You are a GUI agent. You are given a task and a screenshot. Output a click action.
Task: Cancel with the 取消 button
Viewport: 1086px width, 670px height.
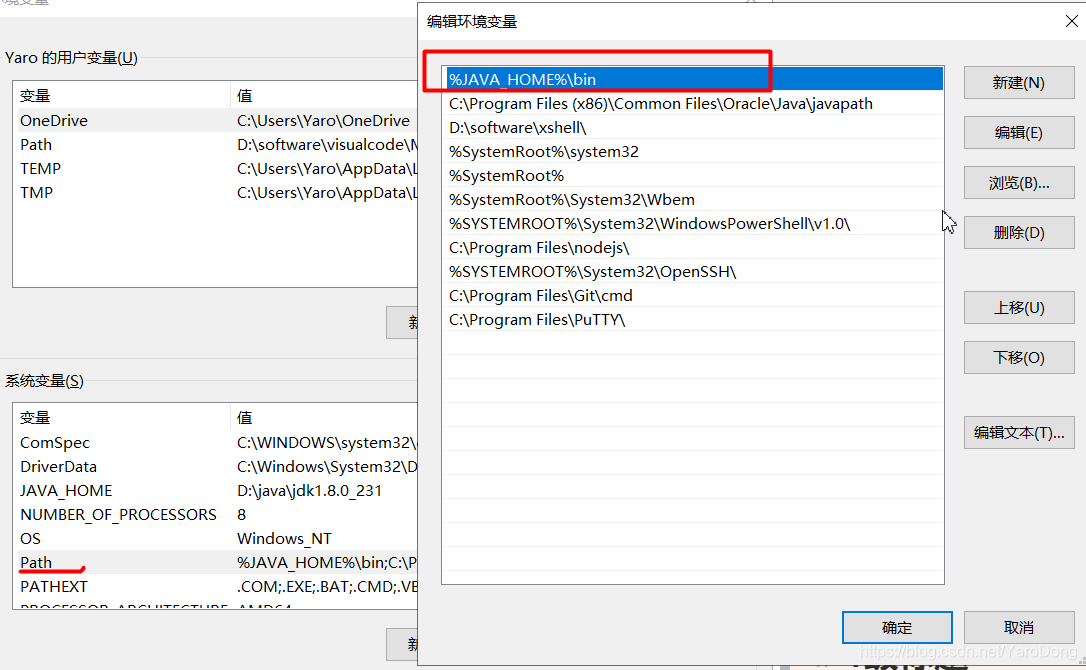(1019, 627)
